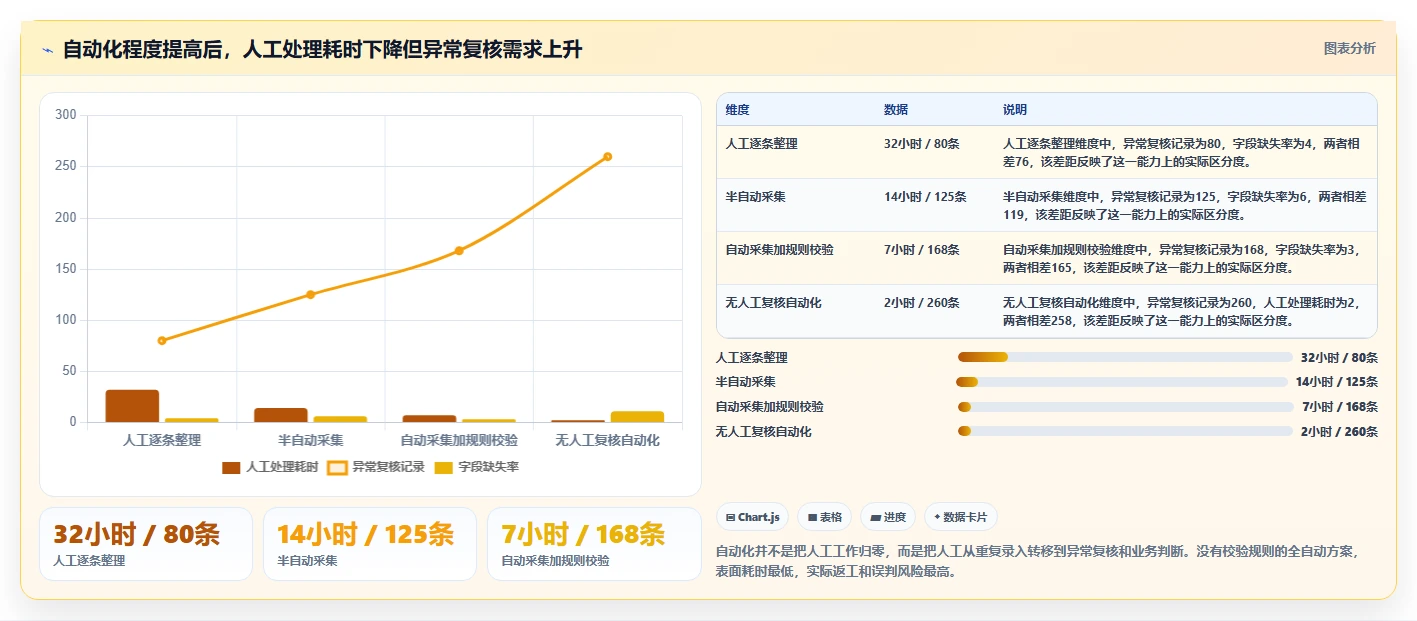Click the line point at value 80
This screenshot has height=621, width=1417.
coord(162,341)
